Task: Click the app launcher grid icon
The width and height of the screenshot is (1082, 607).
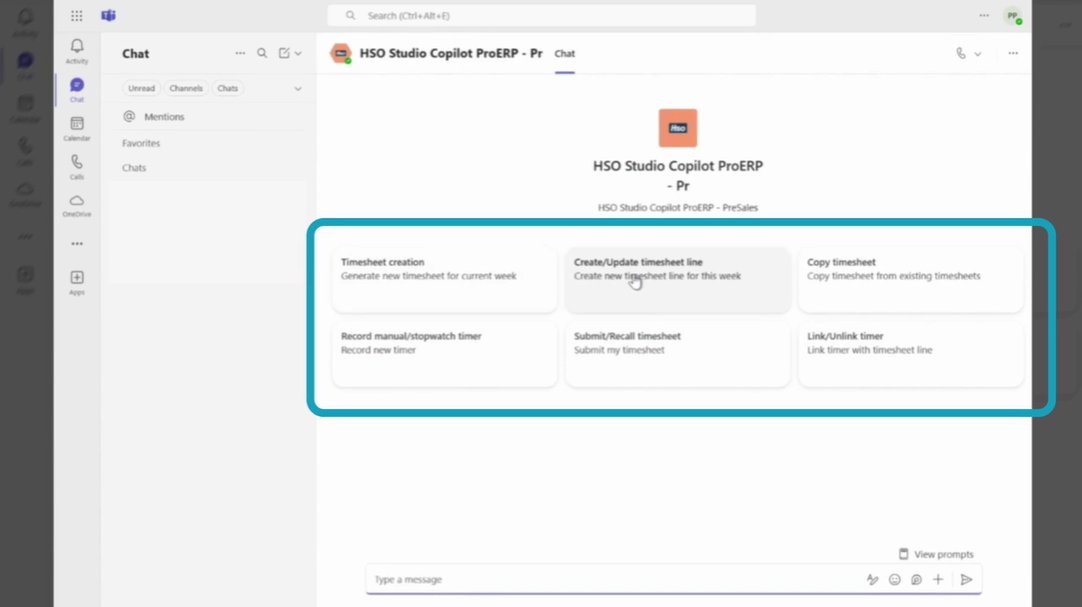Action: [x=77, y=16]
